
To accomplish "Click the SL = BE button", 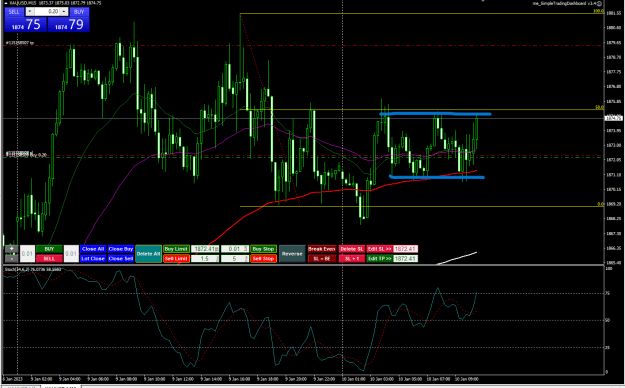I will pyautogui.click(x=322, y=258).
